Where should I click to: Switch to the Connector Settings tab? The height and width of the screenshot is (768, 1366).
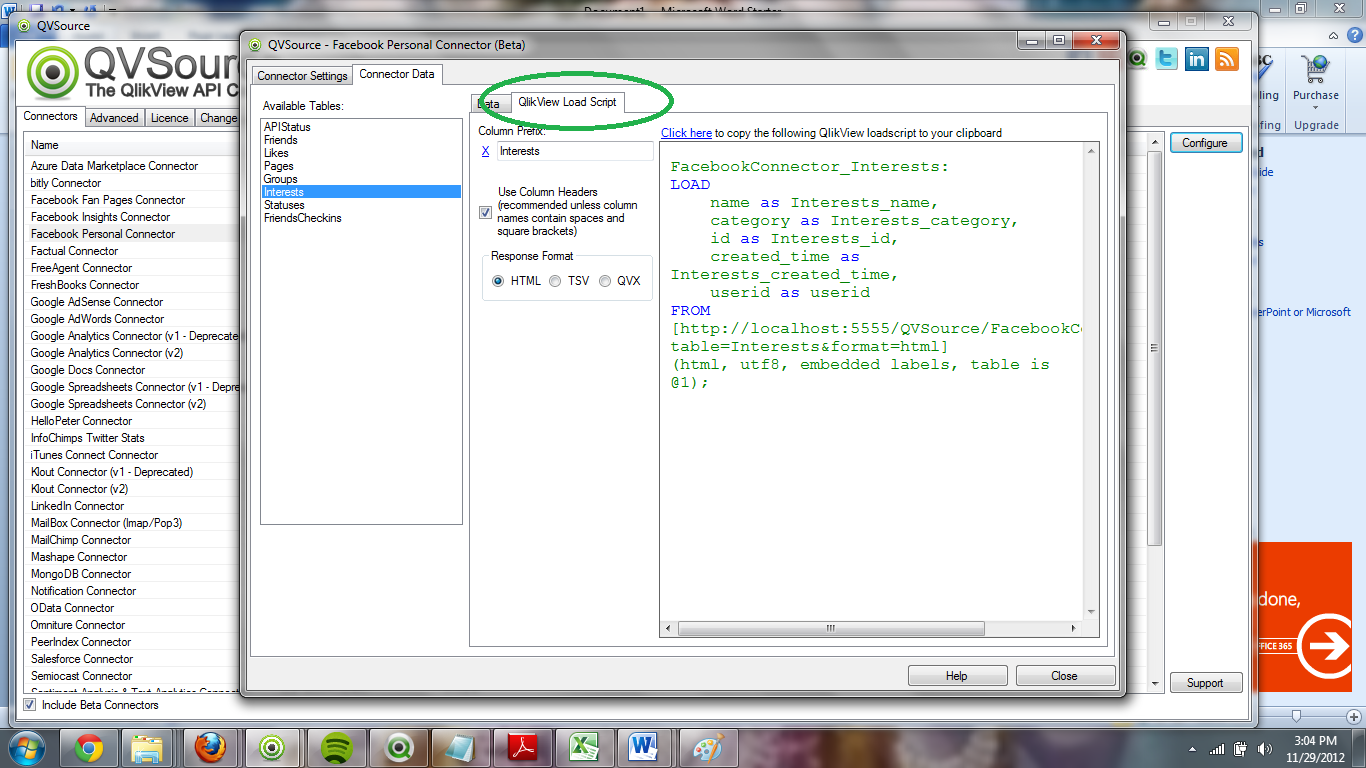pyautogui.click(x=302, y=76)
